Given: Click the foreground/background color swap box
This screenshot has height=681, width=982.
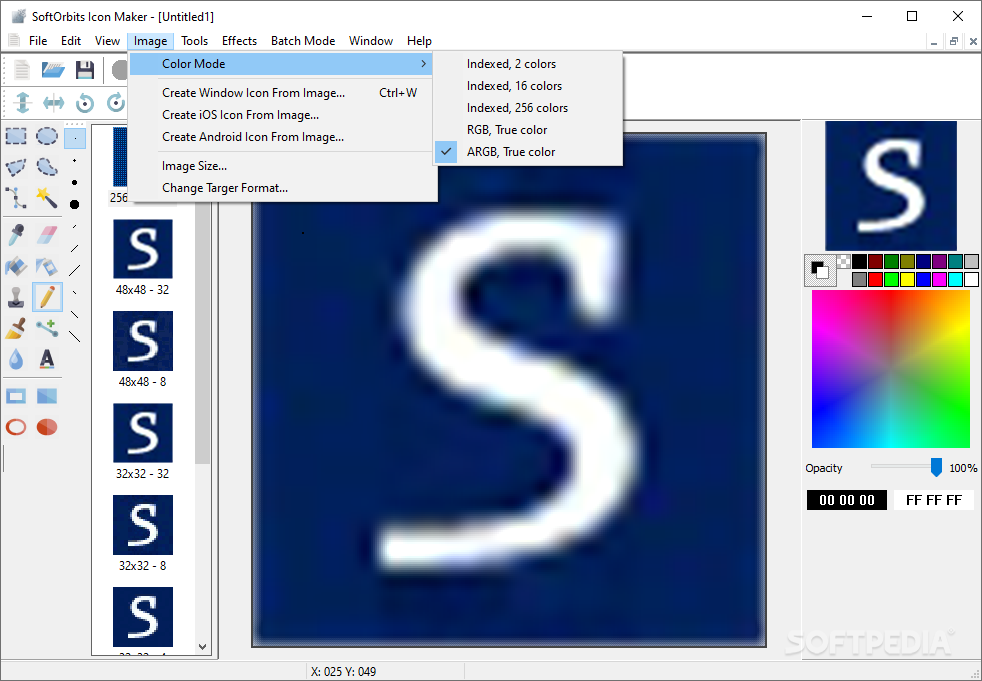Looking at the screenshot, I should [820, 270].
